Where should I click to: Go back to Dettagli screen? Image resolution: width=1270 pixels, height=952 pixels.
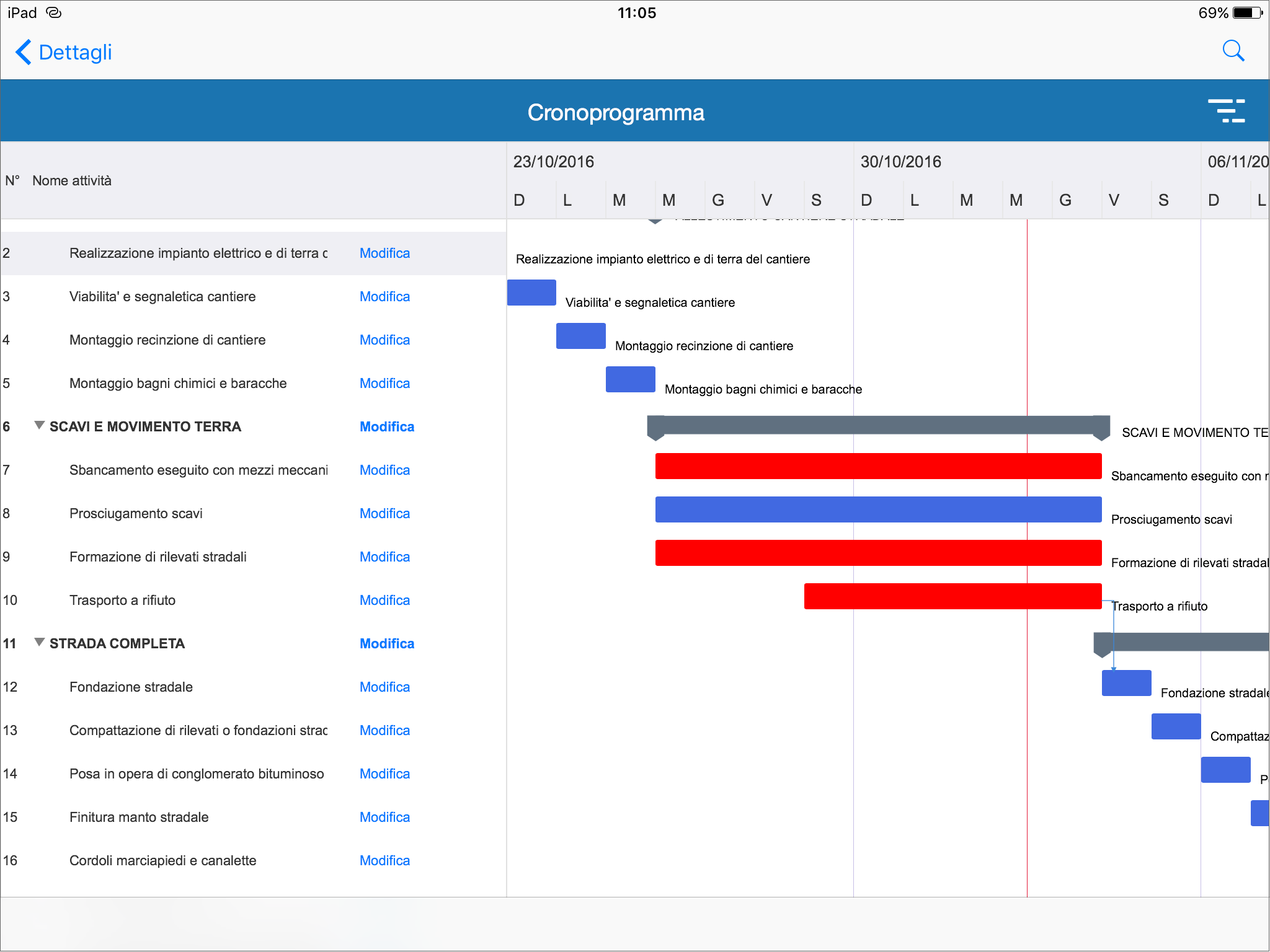[74, 52]
